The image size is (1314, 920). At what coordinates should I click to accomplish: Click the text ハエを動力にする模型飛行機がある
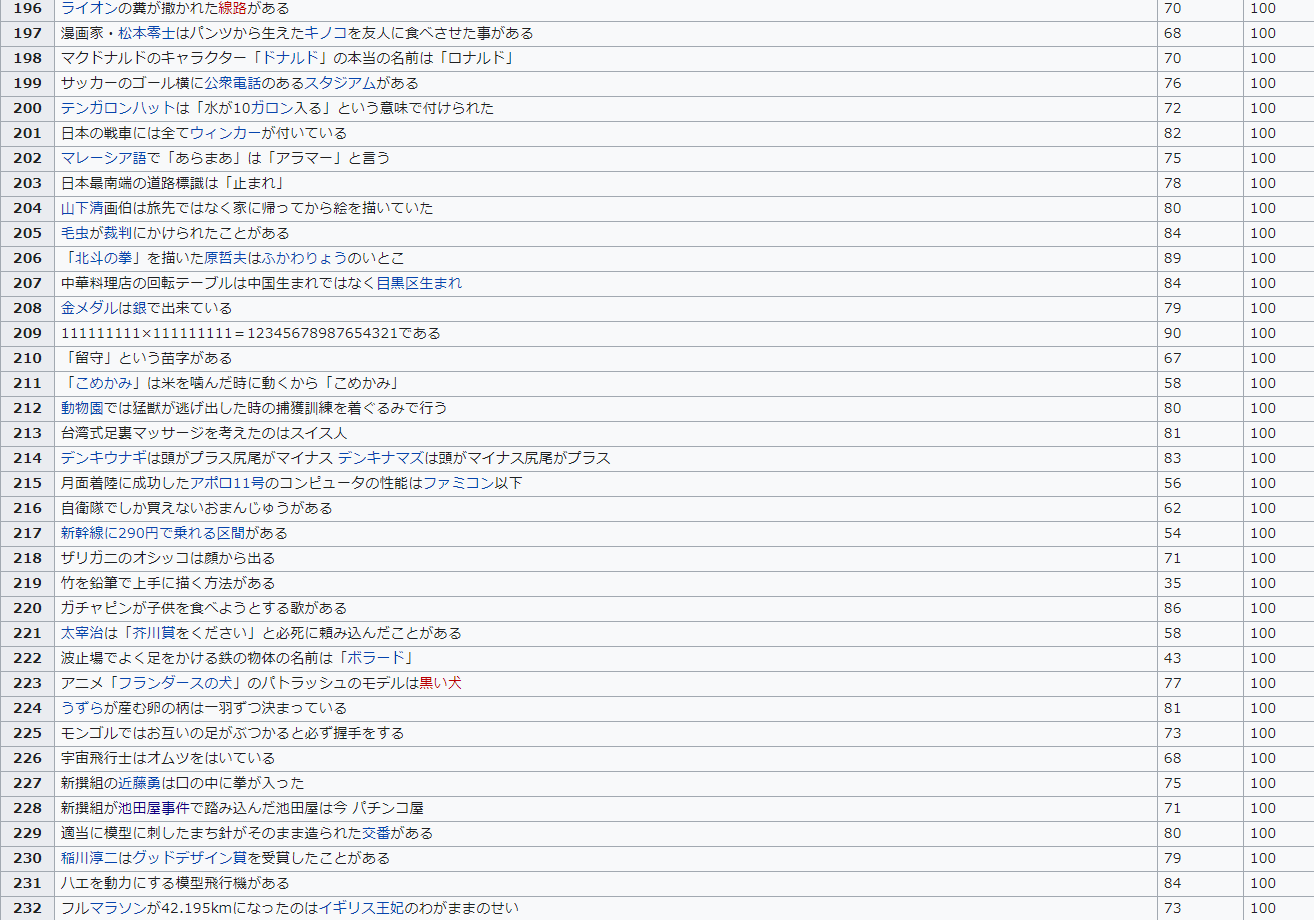coord(175,883)
